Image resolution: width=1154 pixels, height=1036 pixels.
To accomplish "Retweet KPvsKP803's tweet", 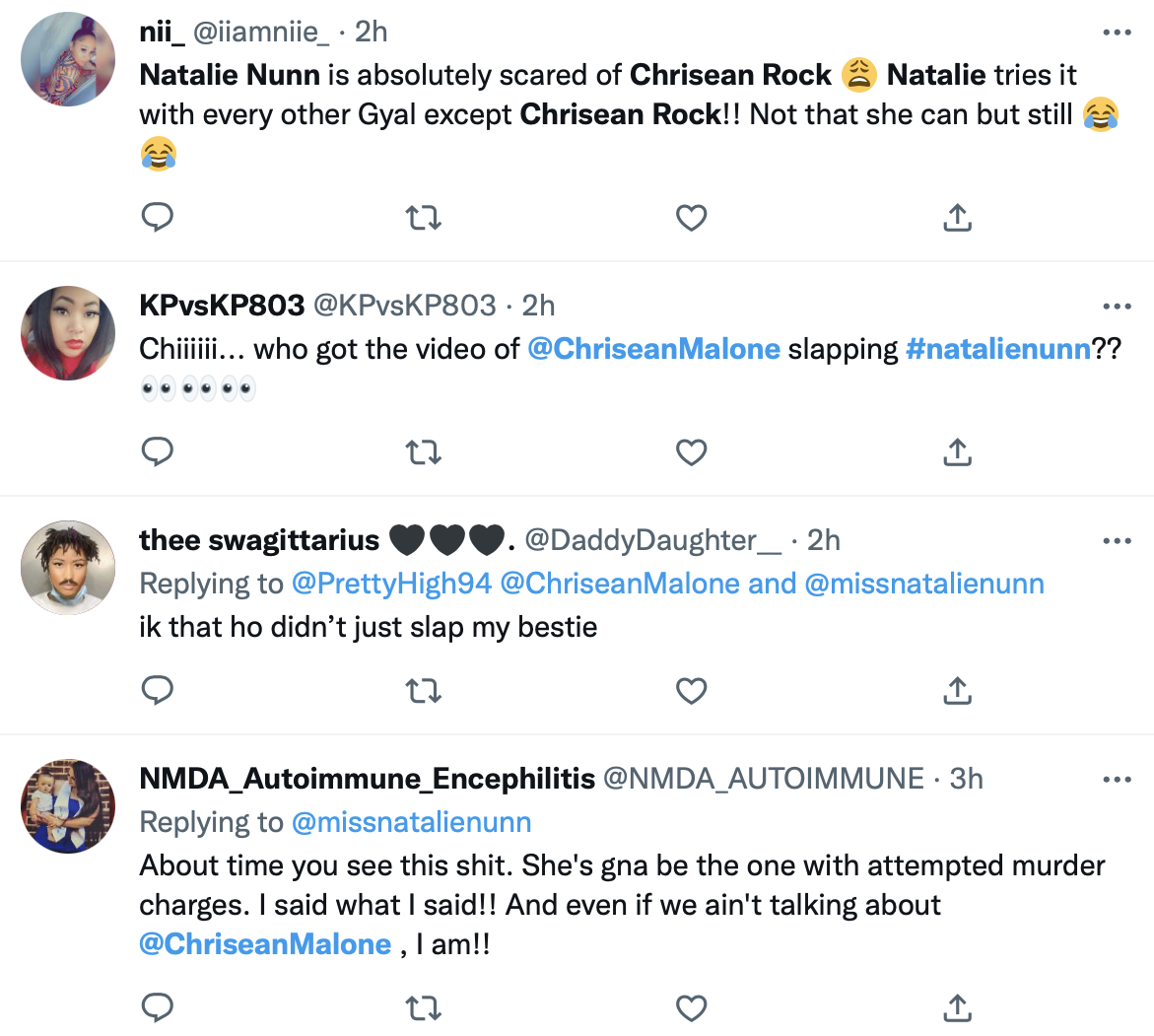I will pos(424,451).
